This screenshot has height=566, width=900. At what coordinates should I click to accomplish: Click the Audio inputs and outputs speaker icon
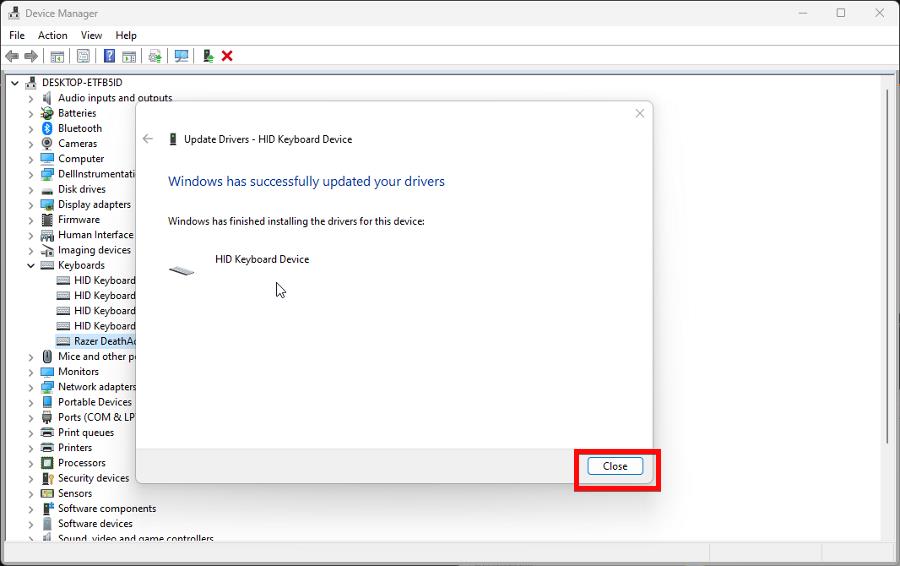47,98
